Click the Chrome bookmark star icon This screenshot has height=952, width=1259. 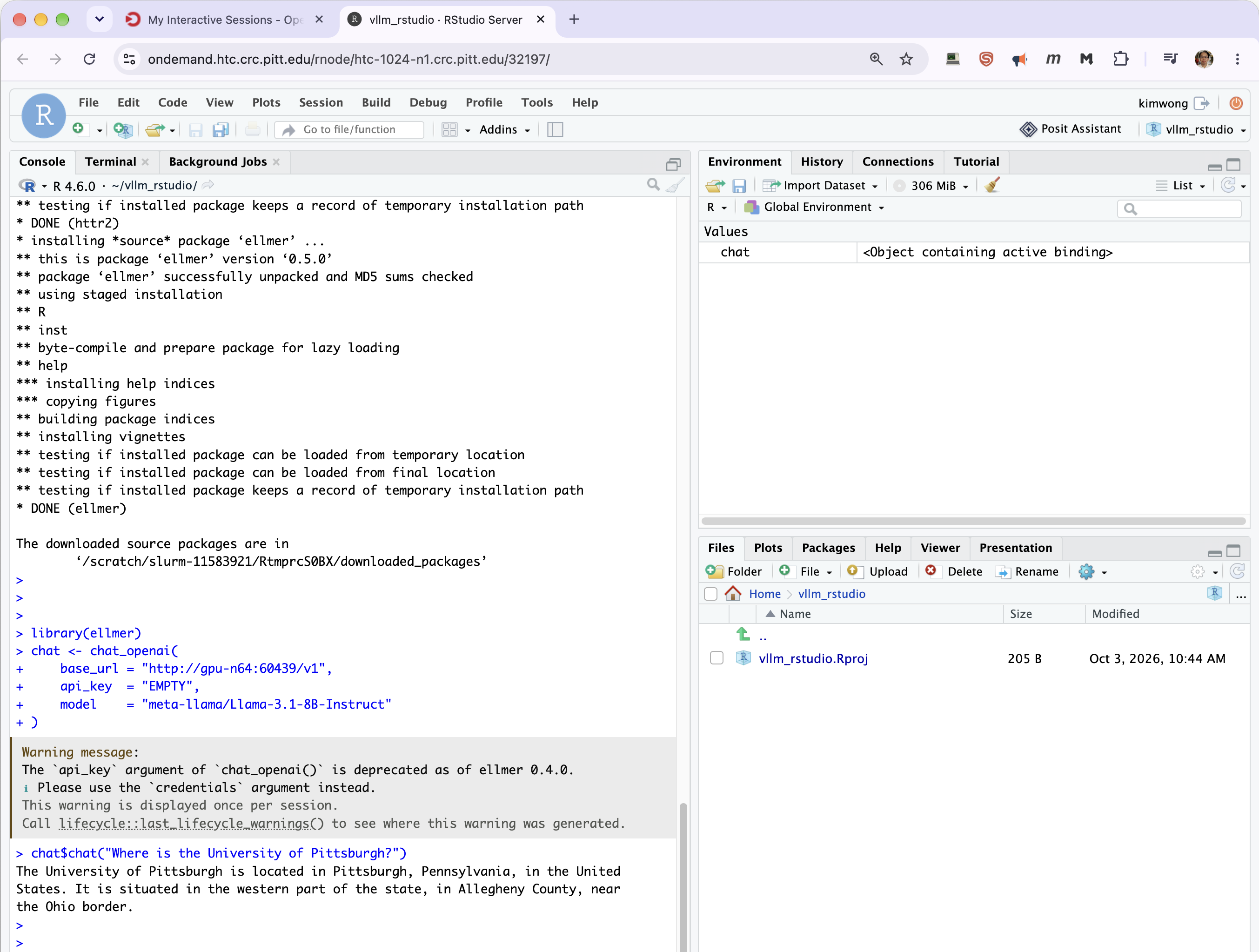[x=906, y=59]
